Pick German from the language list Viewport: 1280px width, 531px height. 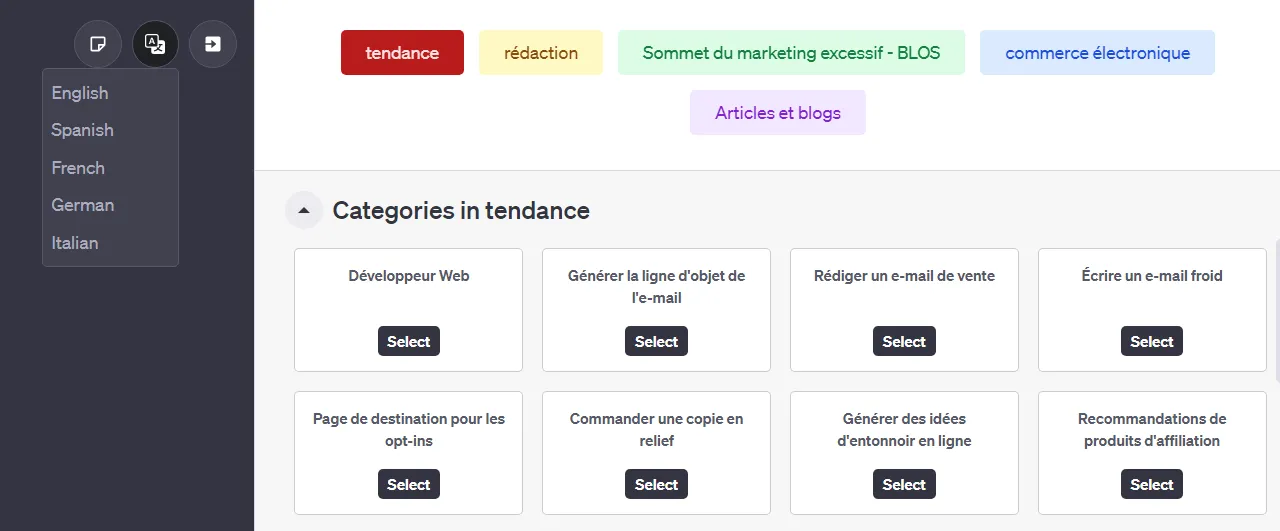tap(82, 205)
